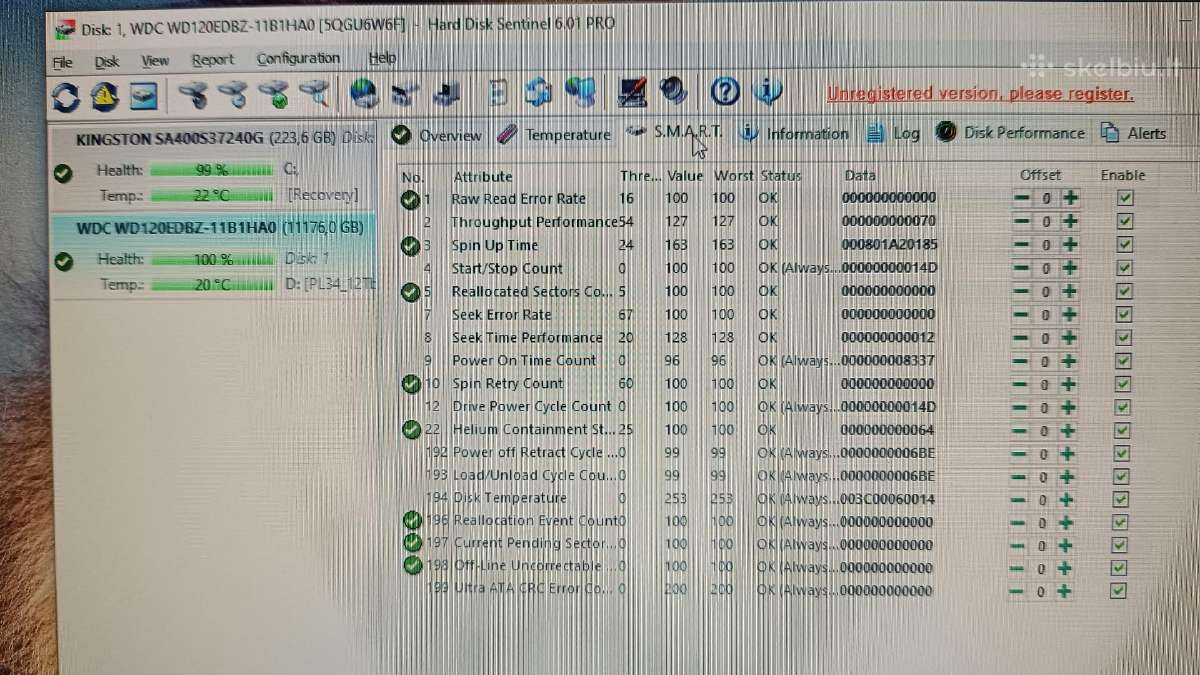The width and height of the screenshot is (1200, 675).
Task: Click offset field for Helium Containment row
Action: point(1045,431)
